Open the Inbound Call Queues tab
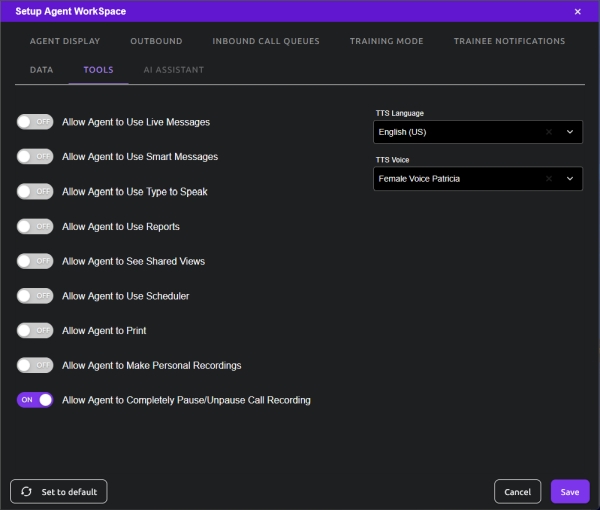600x510 pixels. [x=266, y=41]
